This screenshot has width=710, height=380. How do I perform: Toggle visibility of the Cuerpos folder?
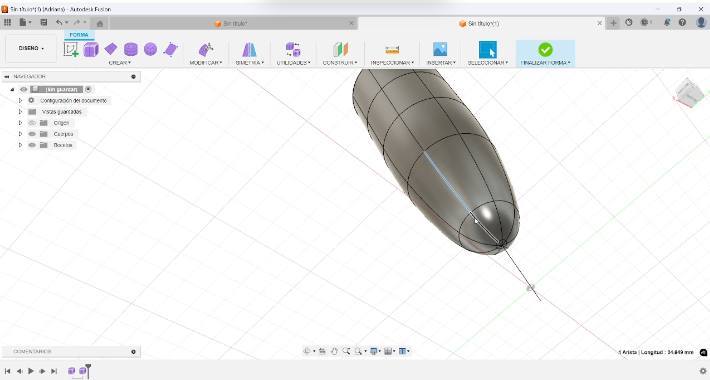pos(32,134)
